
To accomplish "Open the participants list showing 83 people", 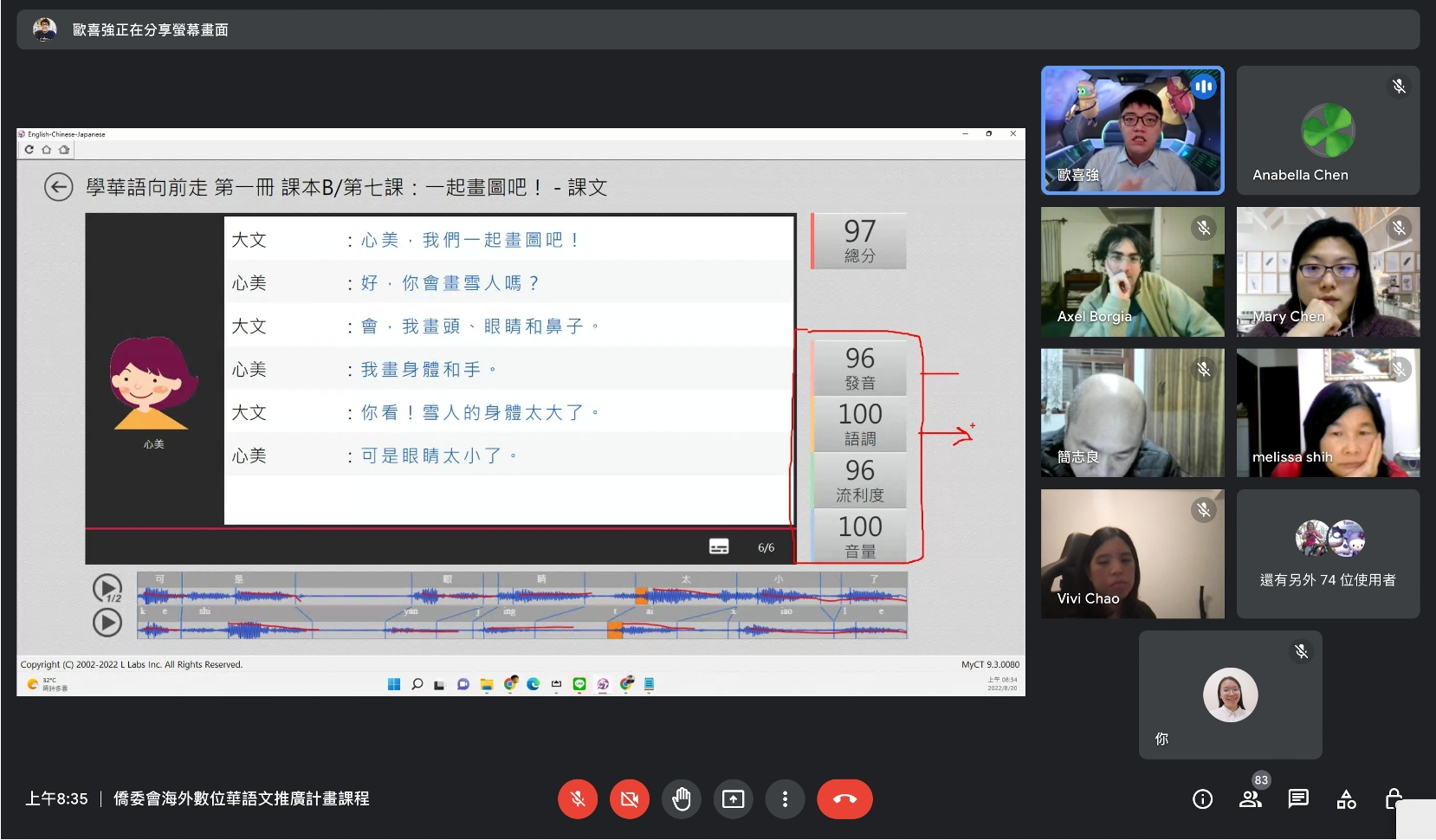I will coord(1251,799).
